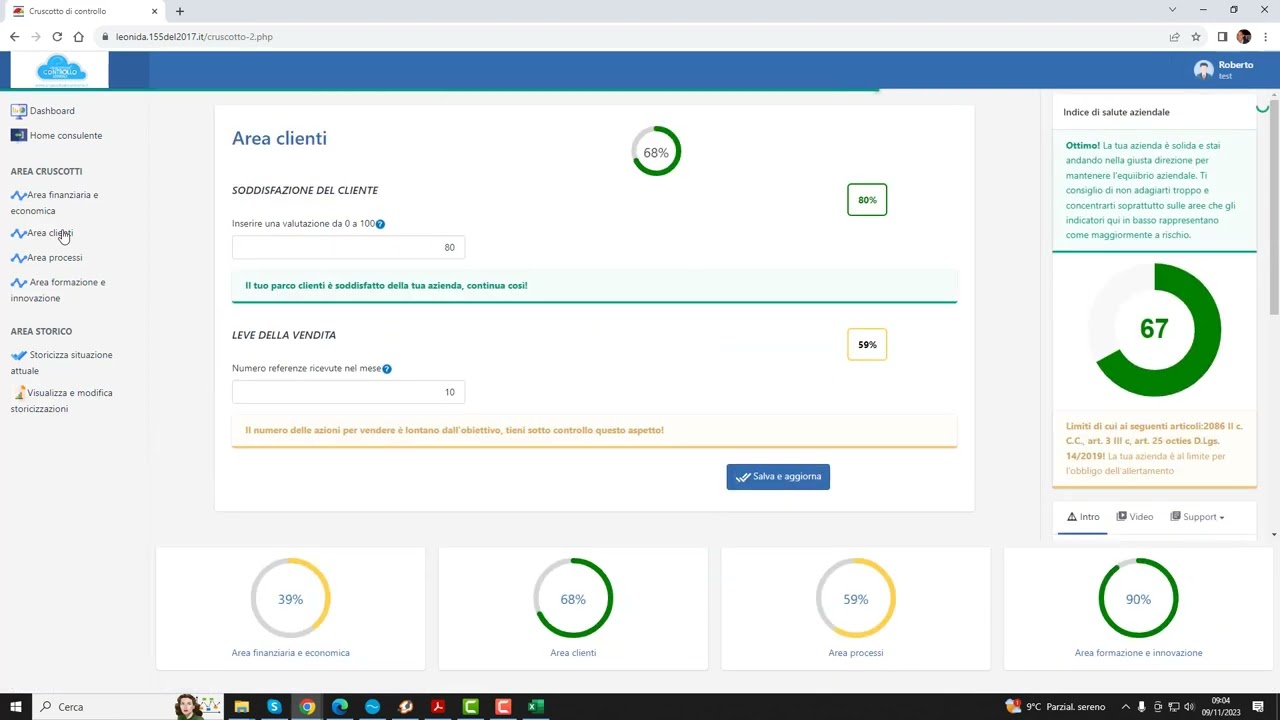
Task: Click the Controllo logo in header
Action: (60, 71)
